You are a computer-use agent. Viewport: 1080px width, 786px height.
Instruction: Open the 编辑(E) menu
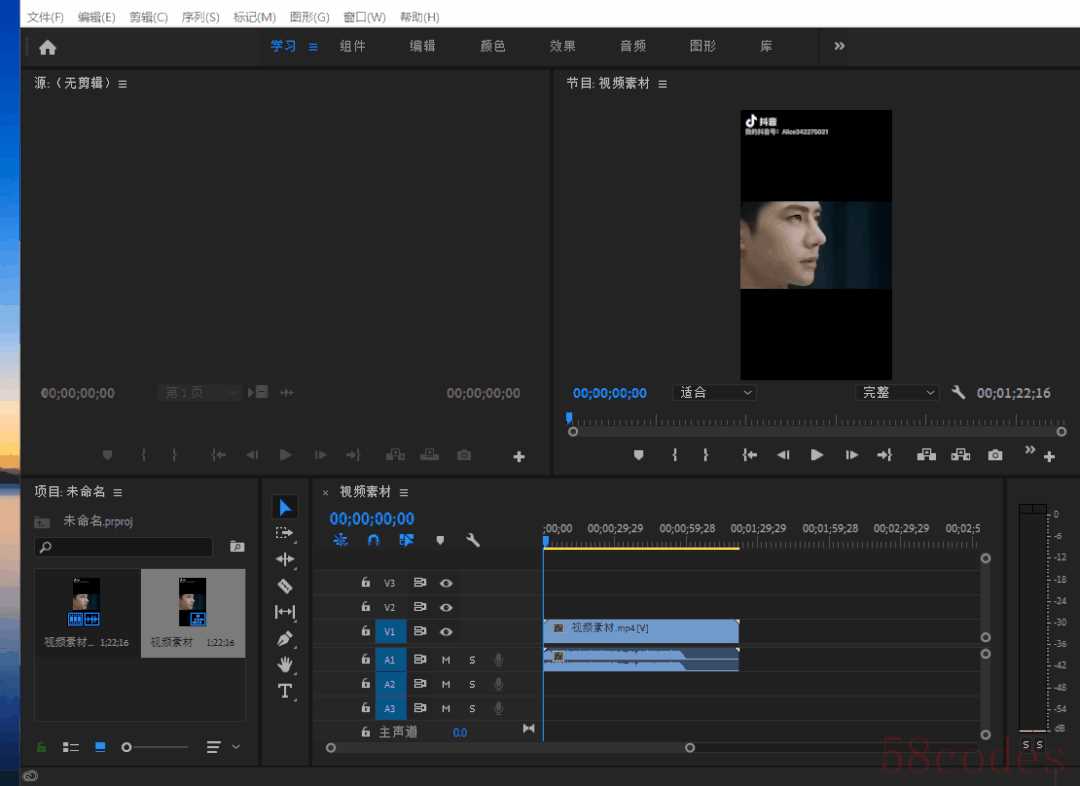point(96,17)
